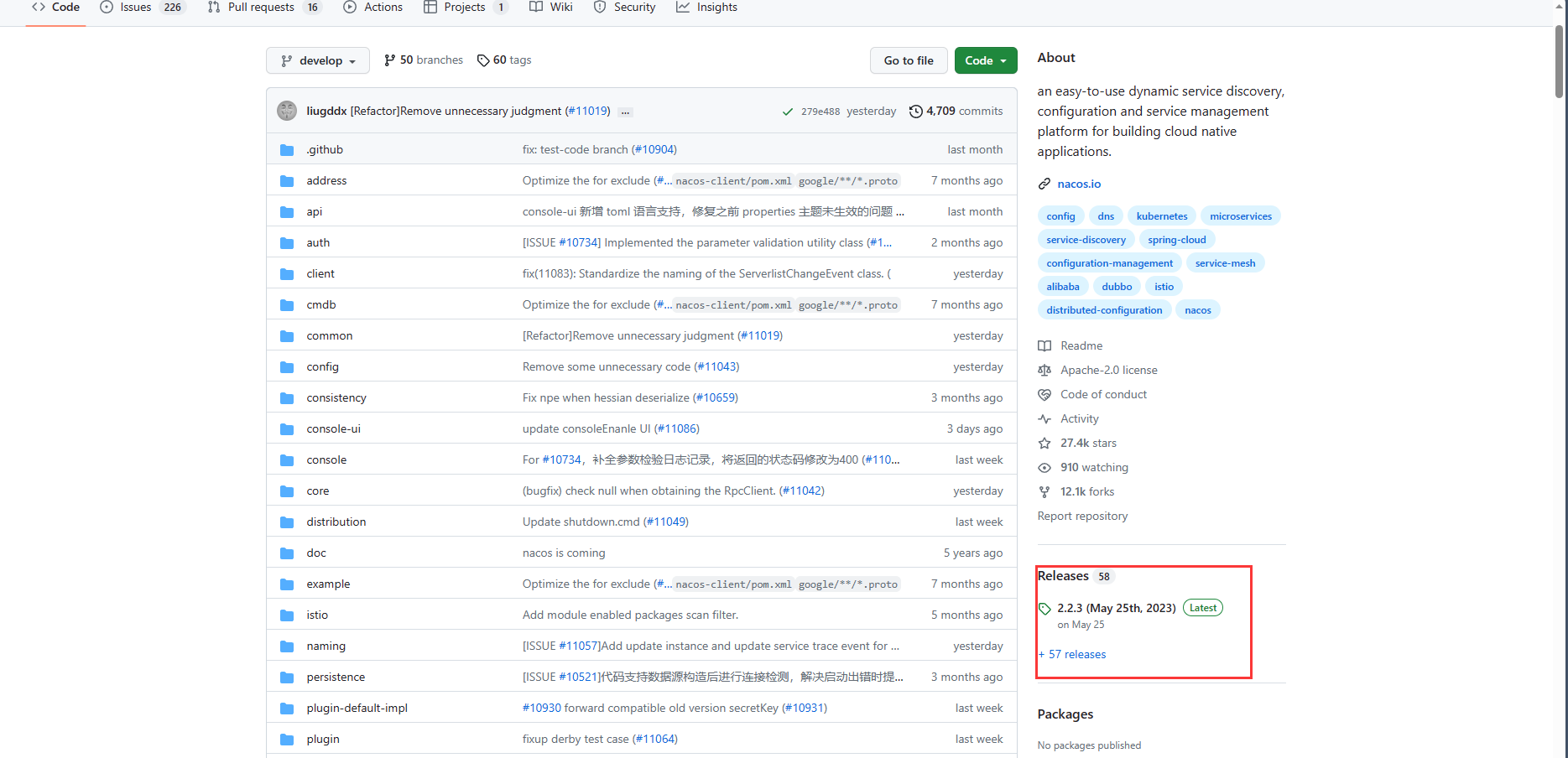Click the service-discovery topic tag
The width and height of the screenshot is (1568, 758).
[1086, 240]
